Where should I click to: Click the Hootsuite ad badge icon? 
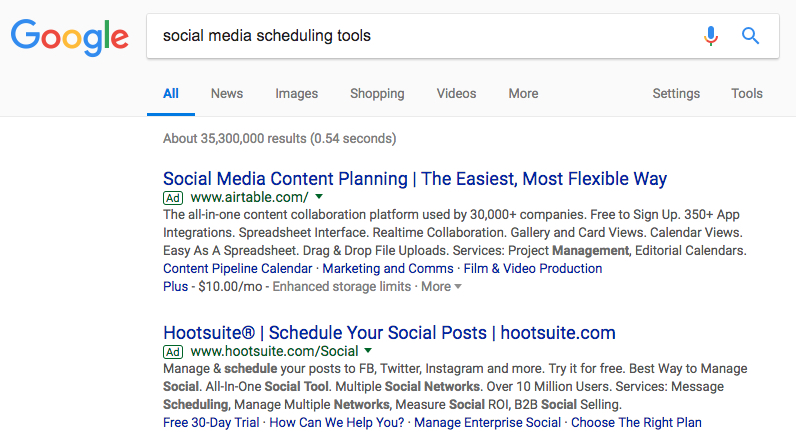173,352
